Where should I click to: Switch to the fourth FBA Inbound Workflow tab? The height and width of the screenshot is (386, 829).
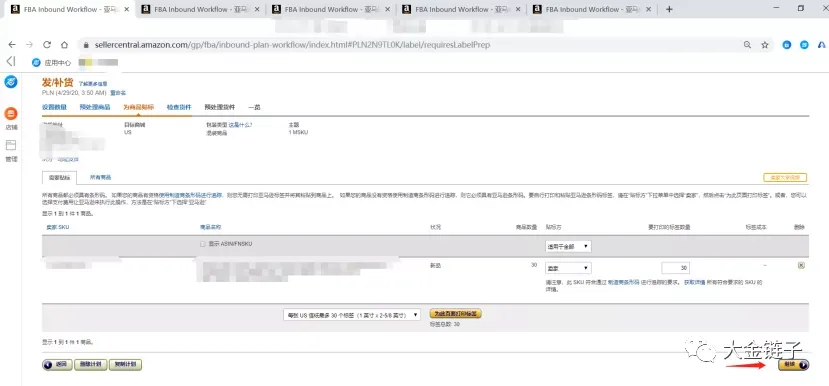[462, 9]
